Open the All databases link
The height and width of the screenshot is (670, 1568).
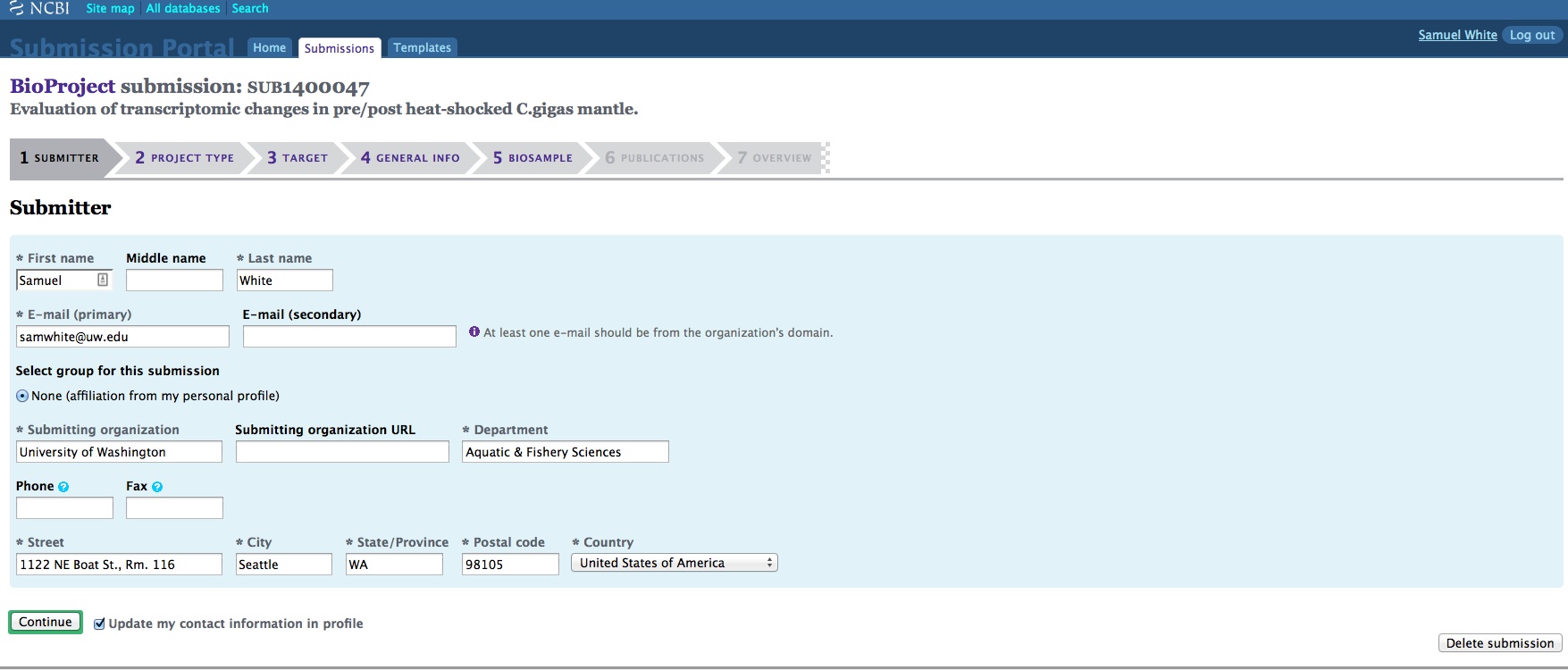(x=183, y=8)
